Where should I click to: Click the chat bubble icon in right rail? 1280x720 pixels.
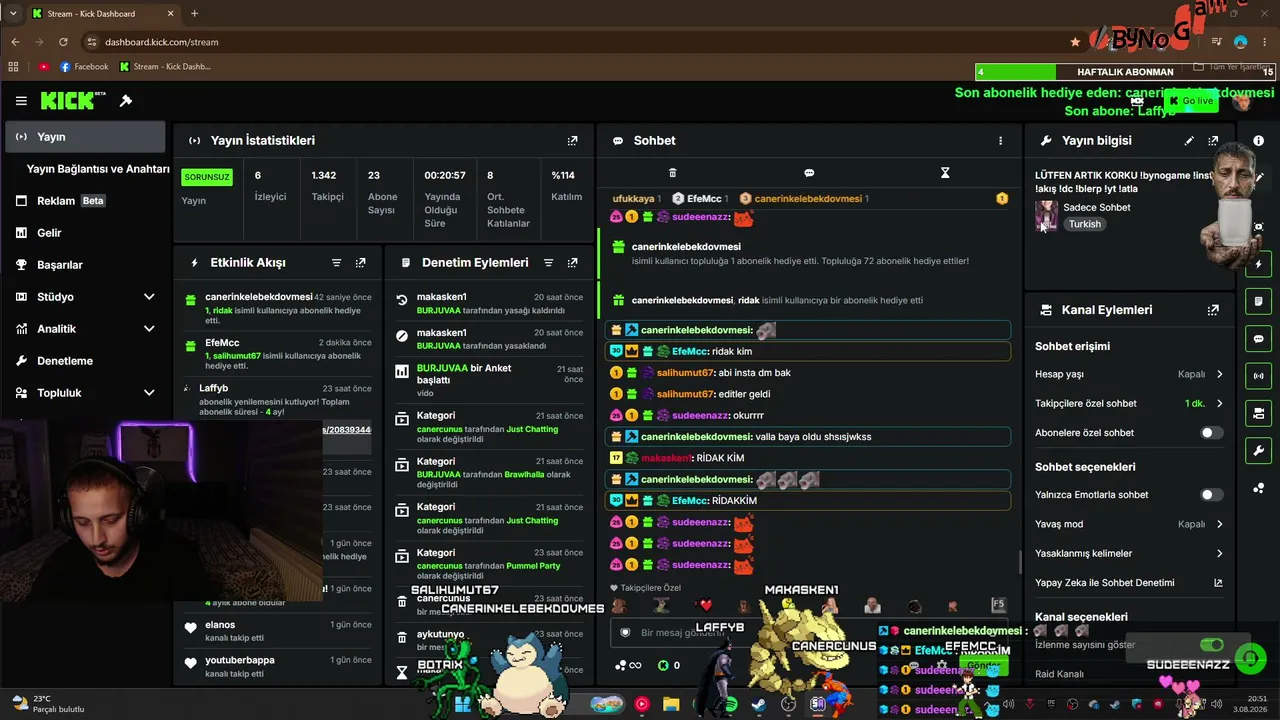pyautogui.click(x=1258, y=339)
